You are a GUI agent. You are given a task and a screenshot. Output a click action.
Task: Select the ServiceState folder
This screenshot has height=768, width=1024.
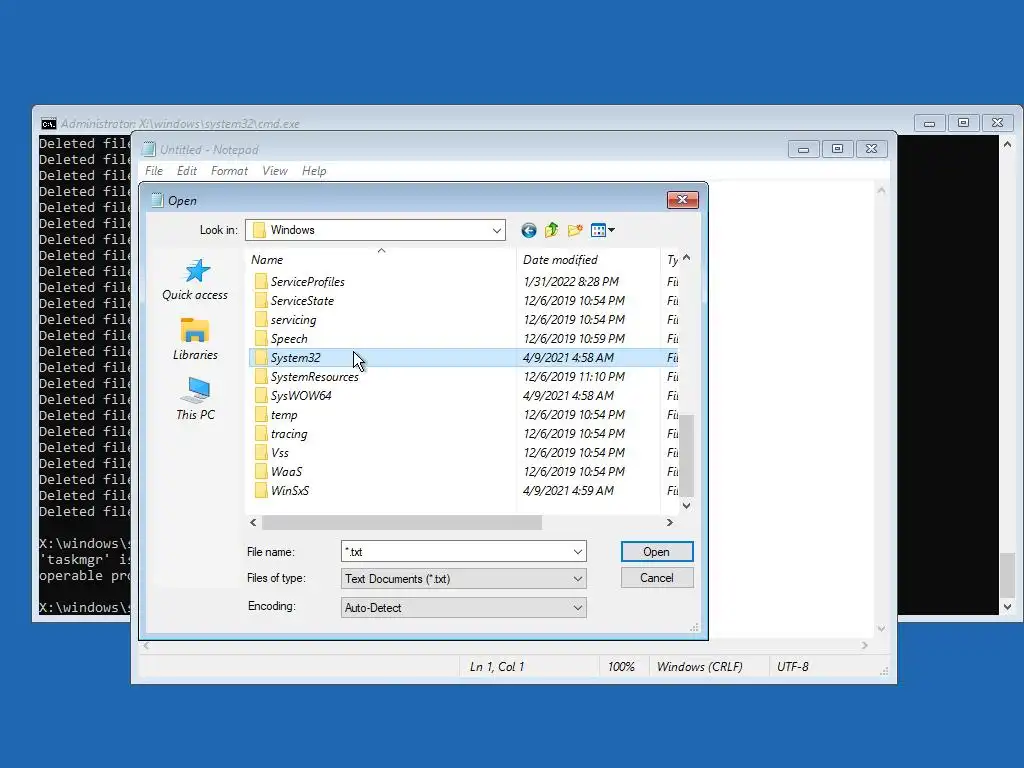(x=302, y=300)
